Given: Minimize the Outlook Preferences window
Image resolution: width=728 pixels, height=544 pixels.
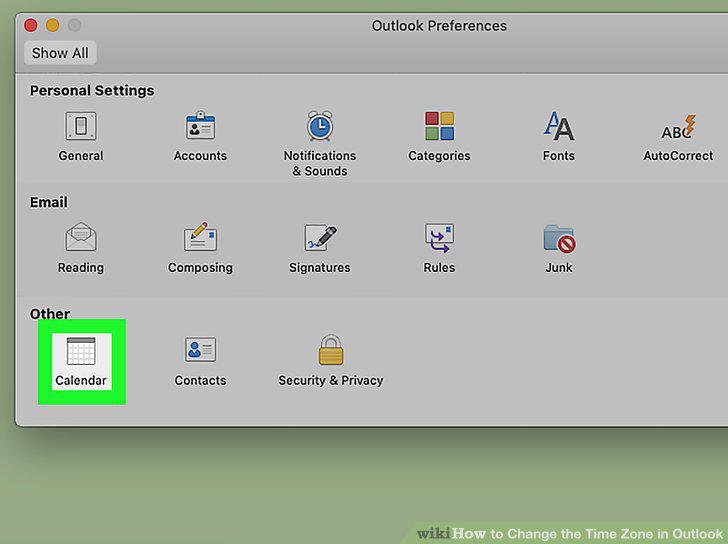Looking at the screenshot, I should tap(52, 25).
